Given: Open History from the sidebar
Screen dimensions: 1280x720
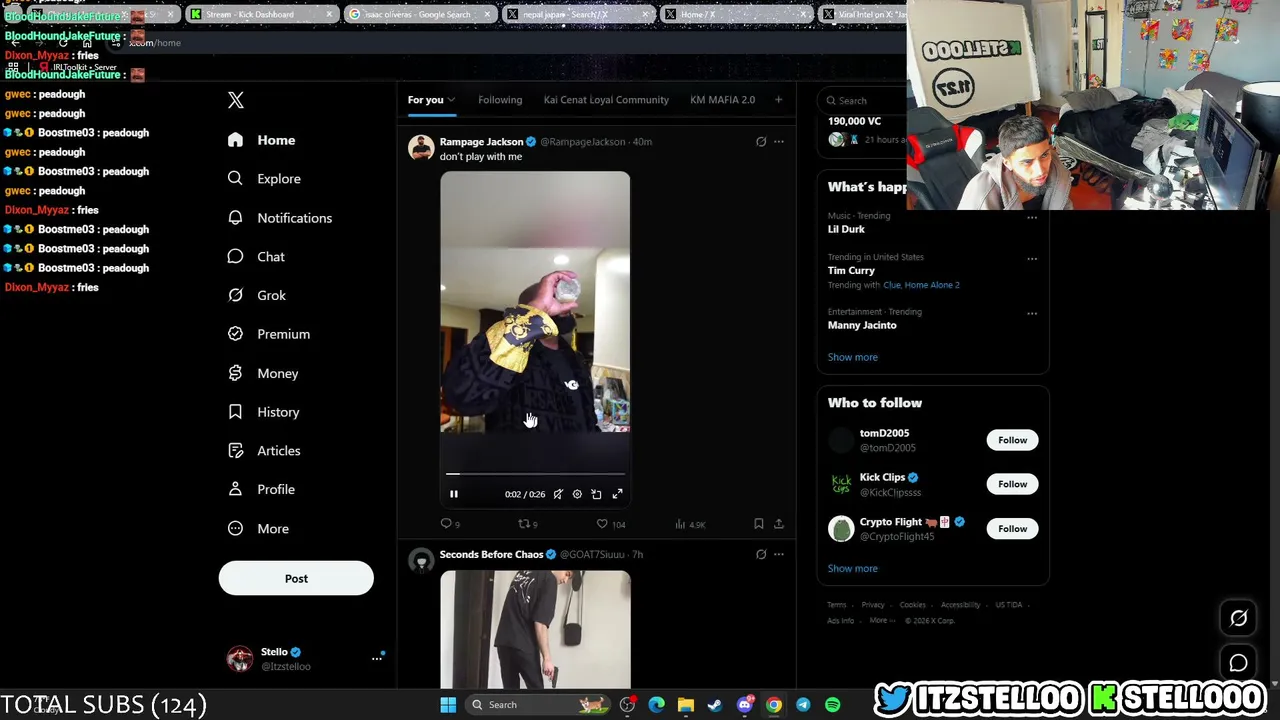Looking at the screenshot, I should (x=263, y=412).
